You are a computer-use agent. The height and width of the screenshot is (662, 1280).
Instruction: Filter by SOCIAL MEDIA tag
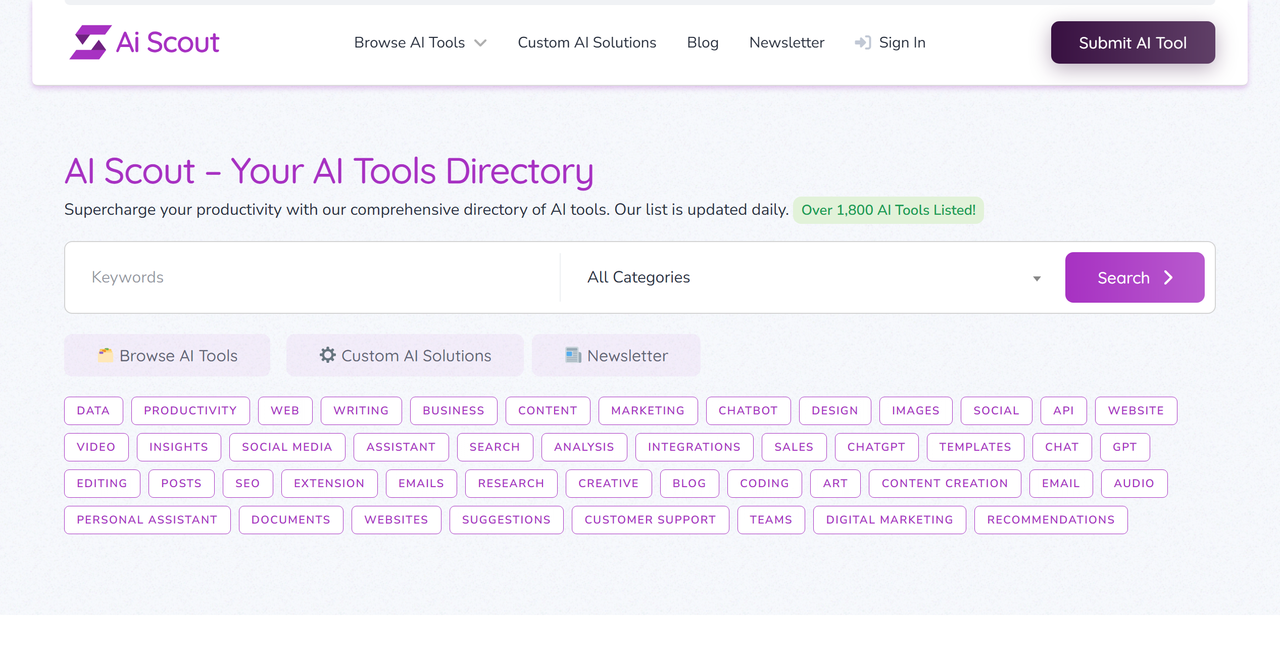click(x=287, y=447)
